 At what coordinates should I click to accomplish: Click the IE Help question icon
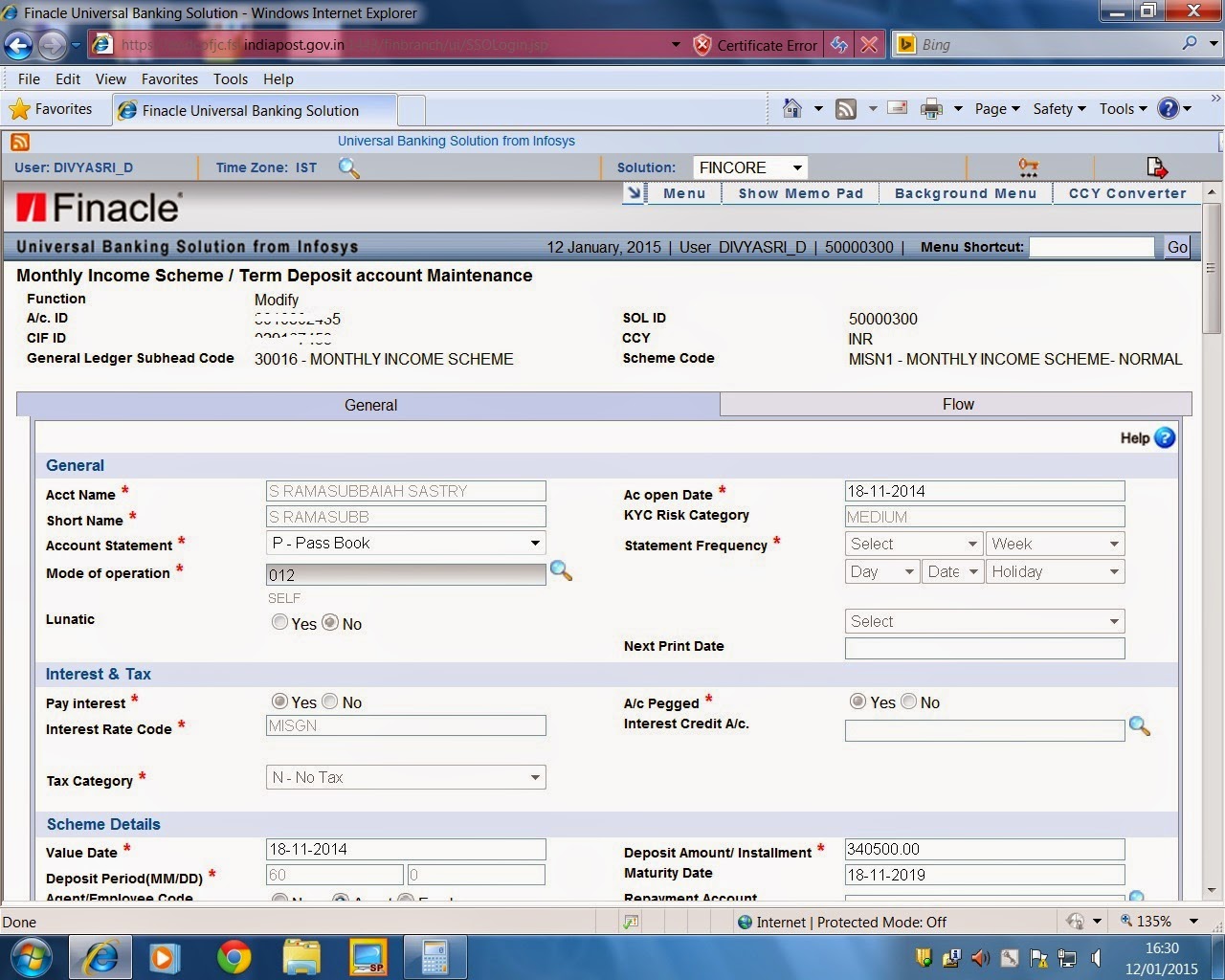coord(1168,108)
